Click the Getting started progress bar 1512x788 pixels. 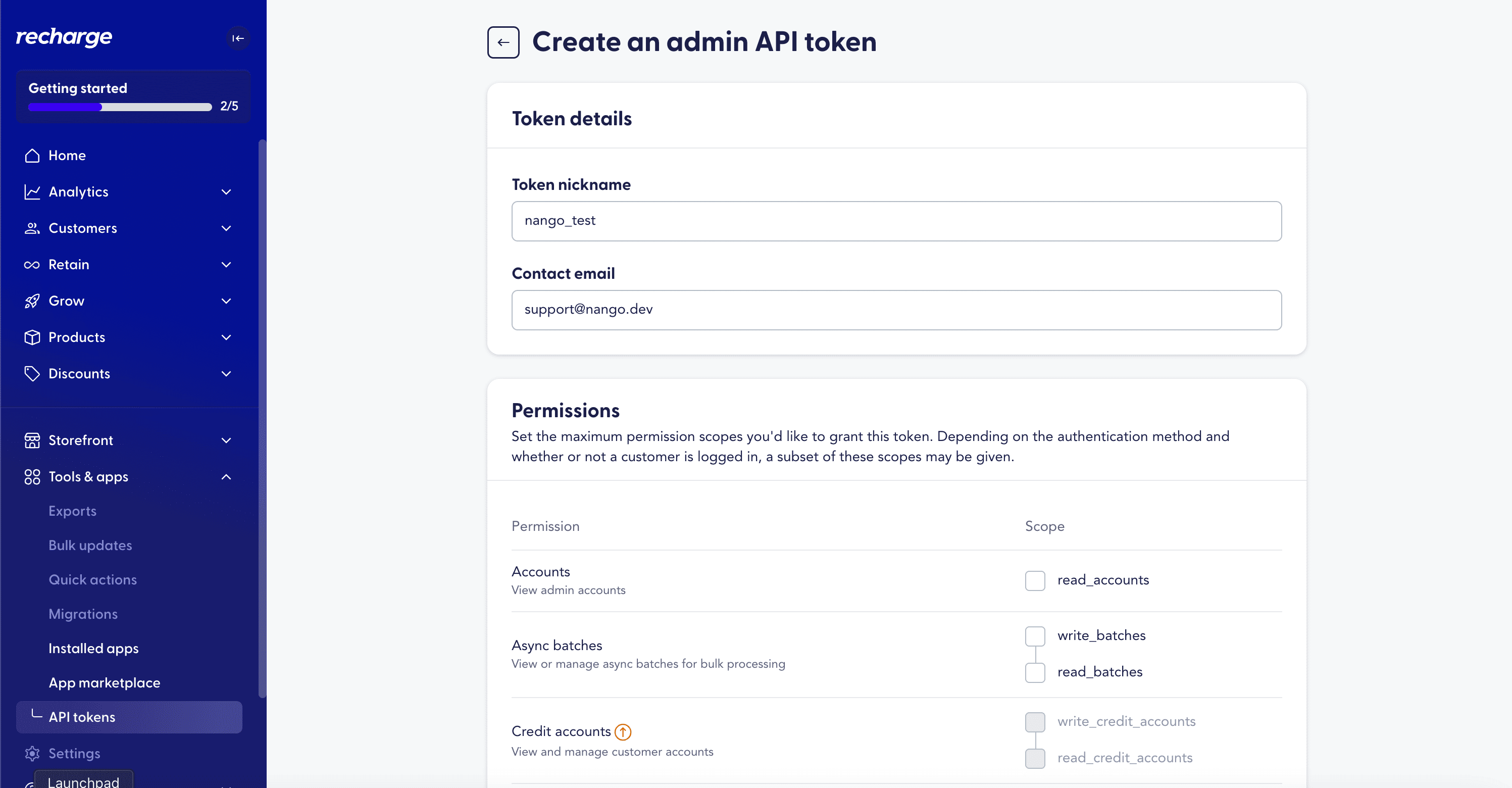[120, 107]
